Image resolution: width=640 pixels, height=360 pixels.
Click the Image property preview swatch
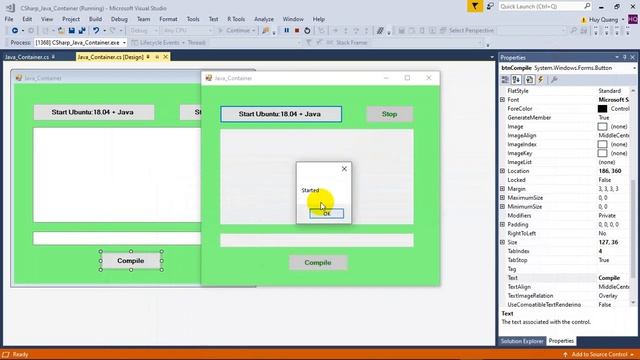[602, 127]
